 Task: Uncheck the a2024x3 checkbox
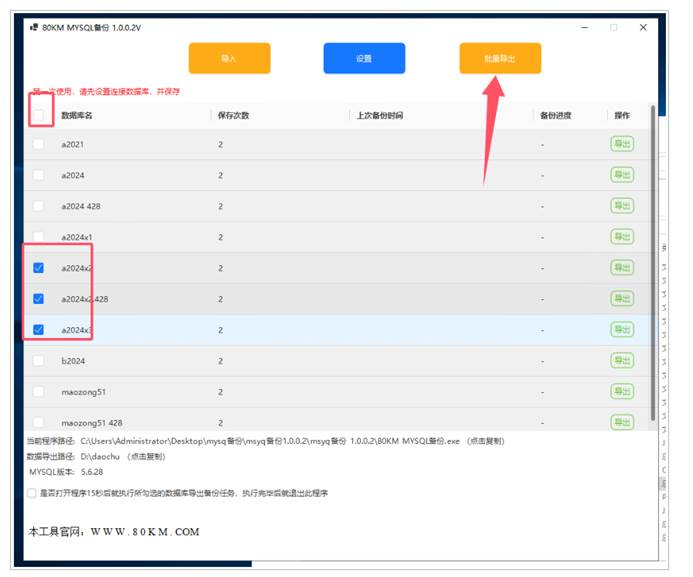[x=39, y=330]
